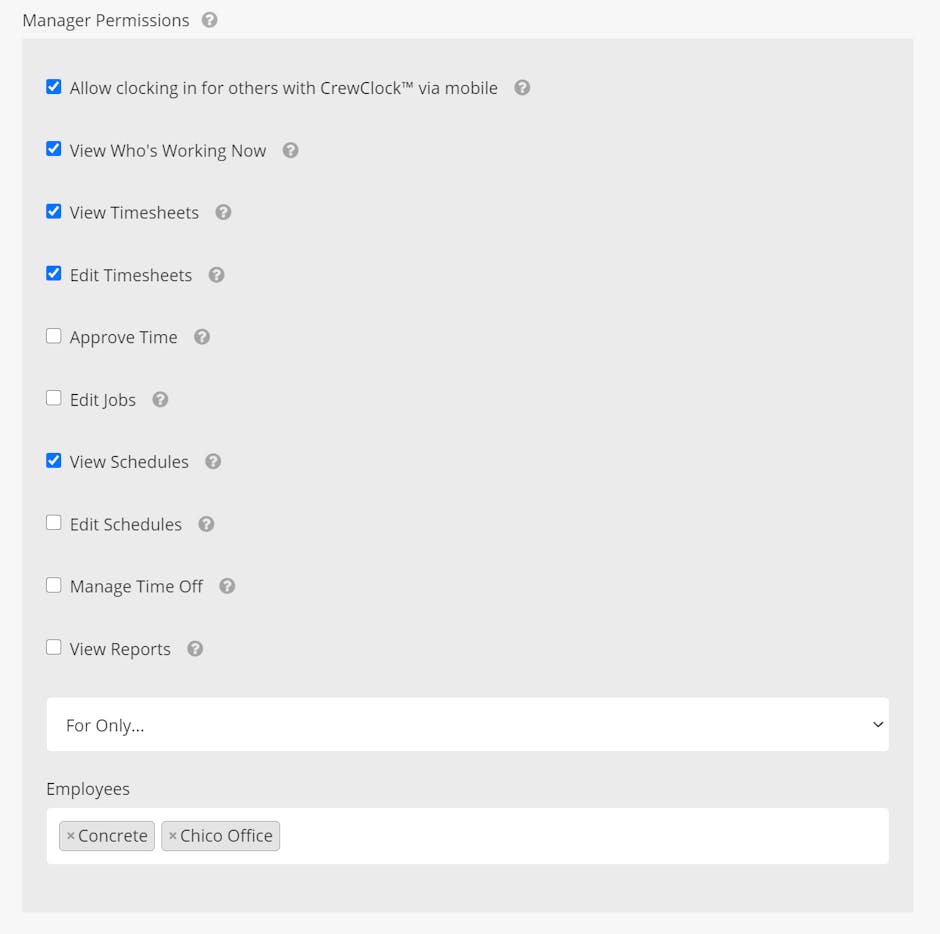Disable the Edit Timesheets checkbox
This screenshot has height=934, width=940.
point(54,274)
